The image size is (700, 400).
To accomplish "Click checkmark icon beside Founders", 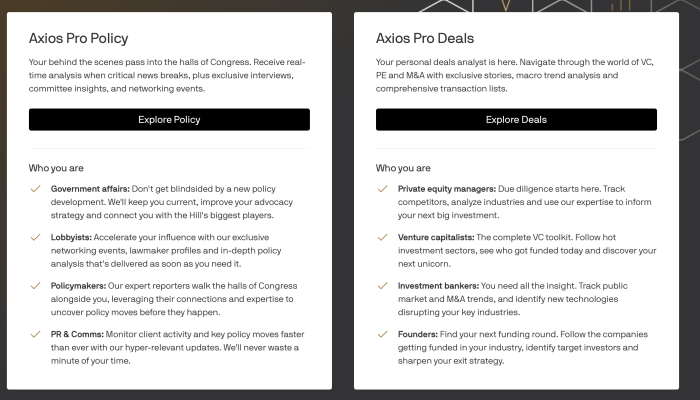I will pyautogui.click(x=383, y=334).
